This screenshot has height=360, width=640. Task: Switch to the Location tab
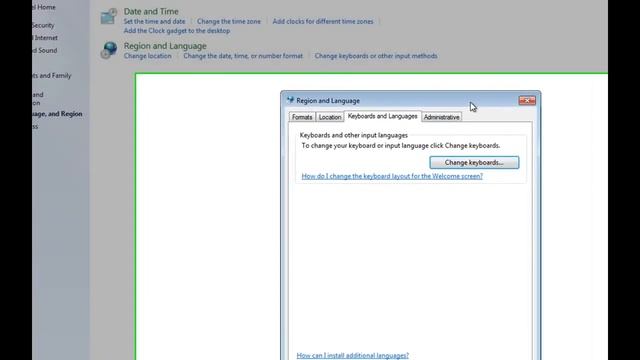pyautogui.click(x=330, y=117)
